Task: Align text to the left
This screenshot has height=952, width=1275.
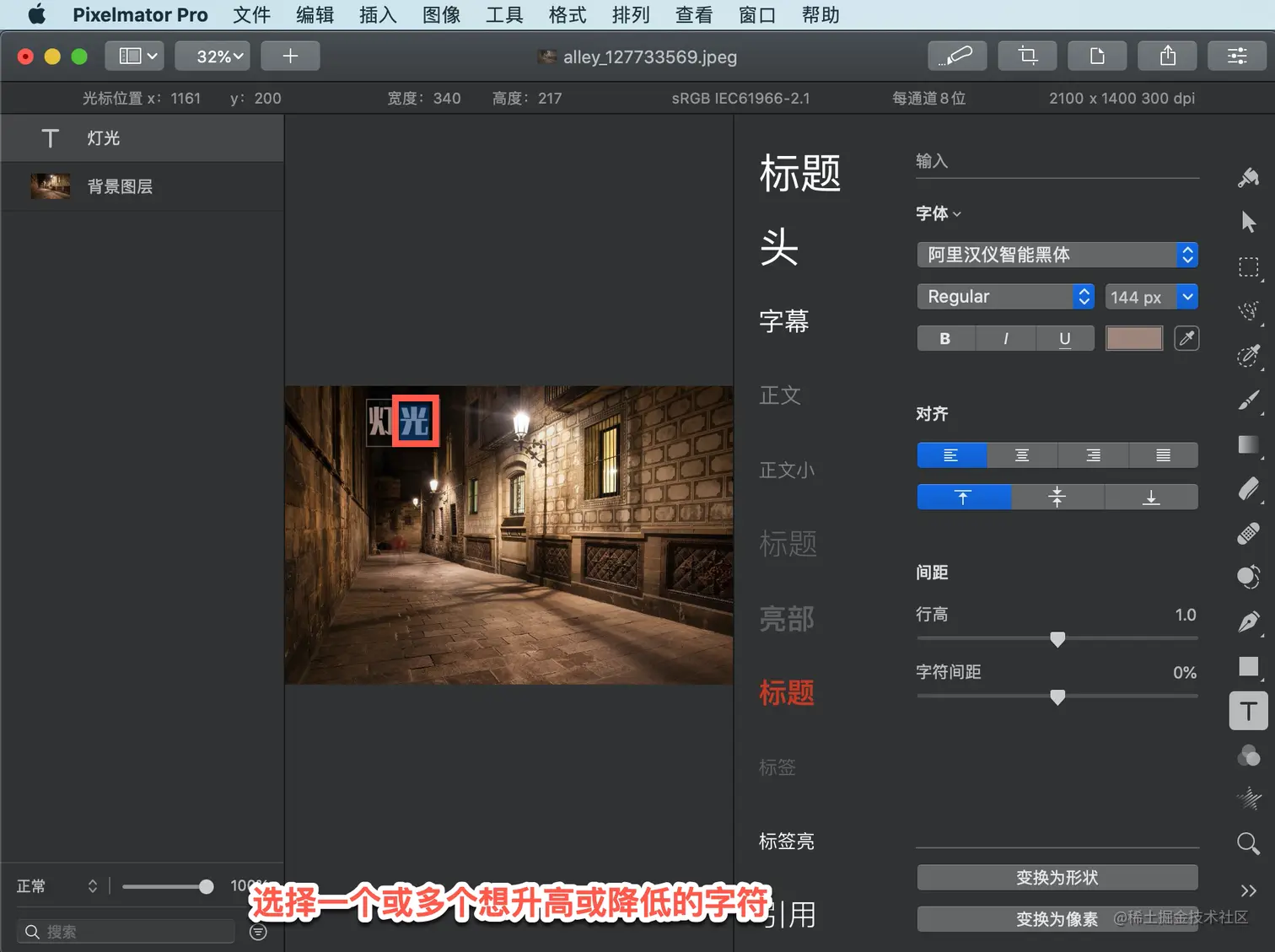Action: tap(951, 455)
